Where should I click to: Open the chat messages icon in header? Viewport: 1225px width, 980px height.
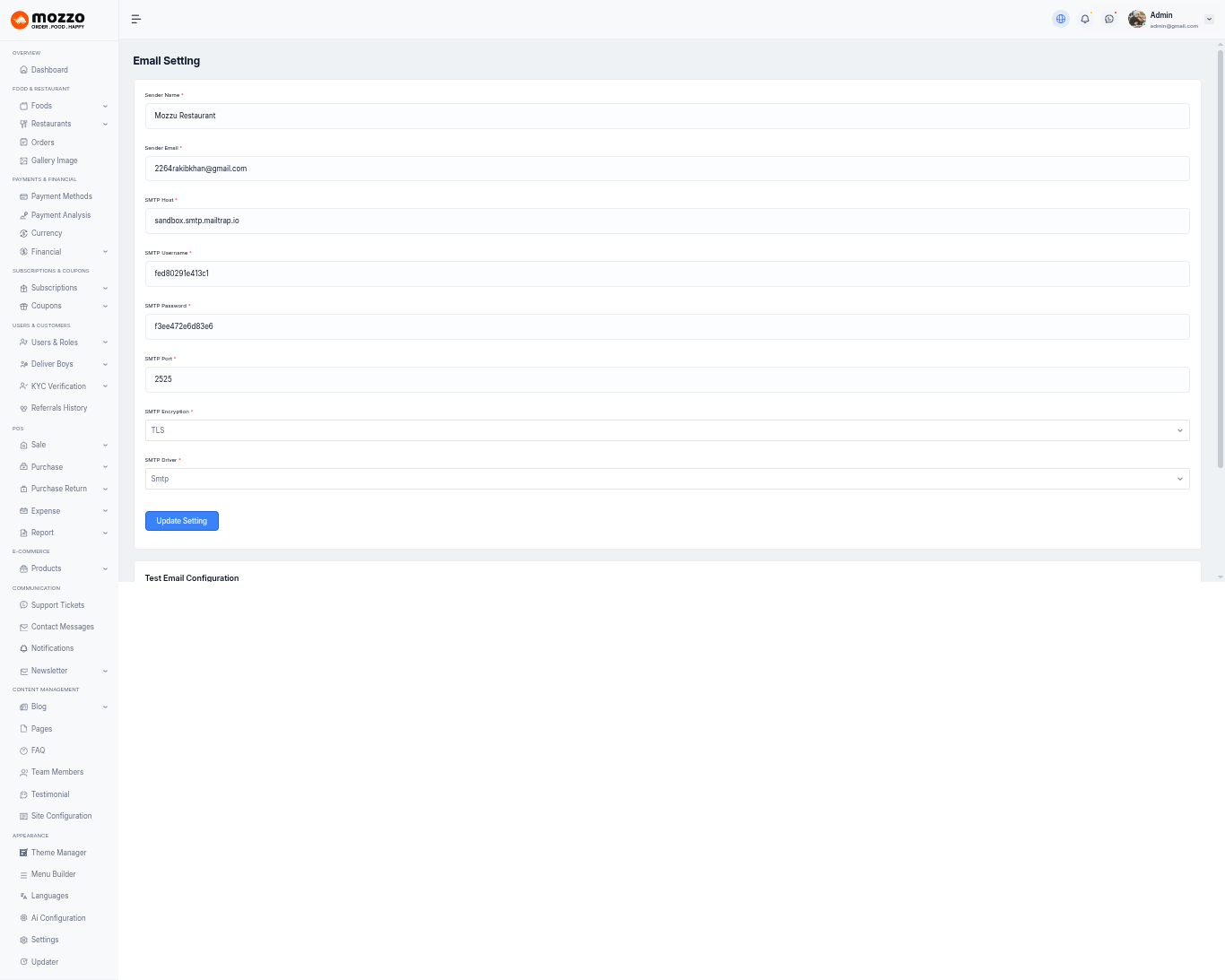pyautogui.click(x=1109, y=19)
